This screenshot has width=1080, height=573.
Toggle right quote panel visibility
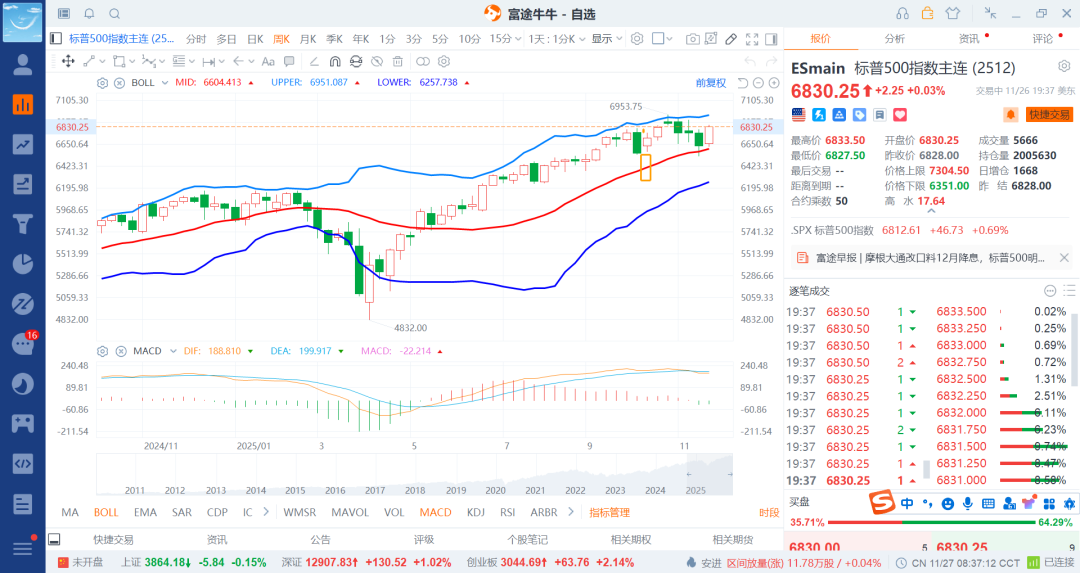(771, 39)
